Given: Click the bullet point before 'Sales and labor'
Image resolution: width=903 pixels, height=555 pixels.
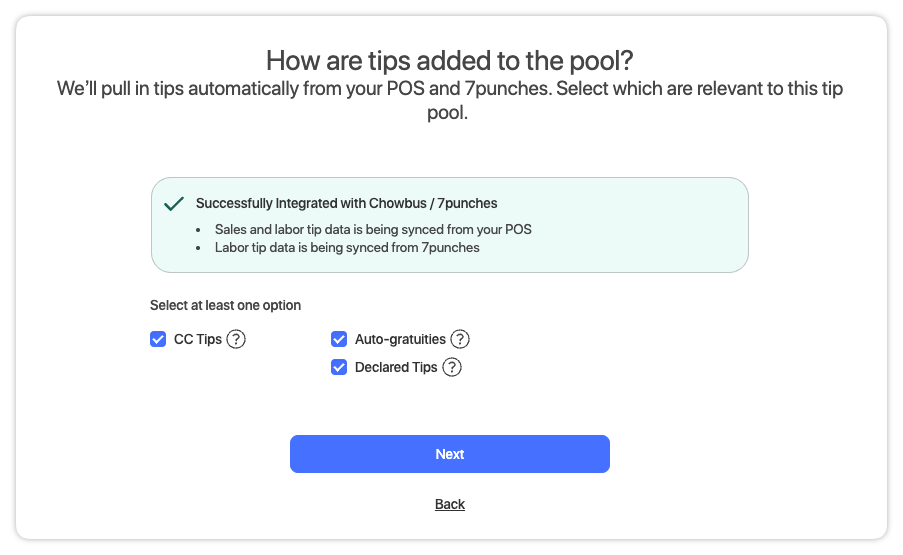Looking at the screenshot, I should pyautogui.click(x=201, y=230).
